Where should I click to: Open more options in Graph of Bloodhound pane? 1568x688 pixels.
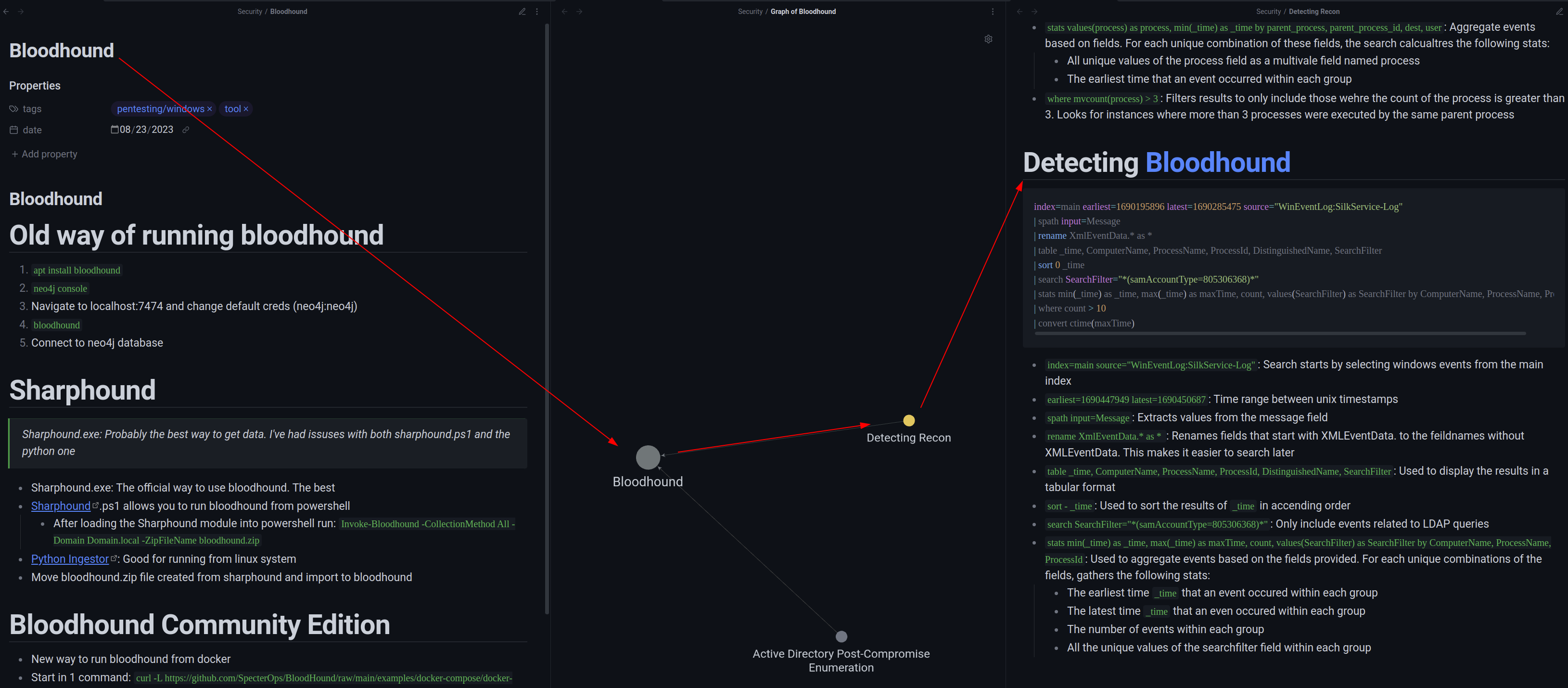pos(992,12)
